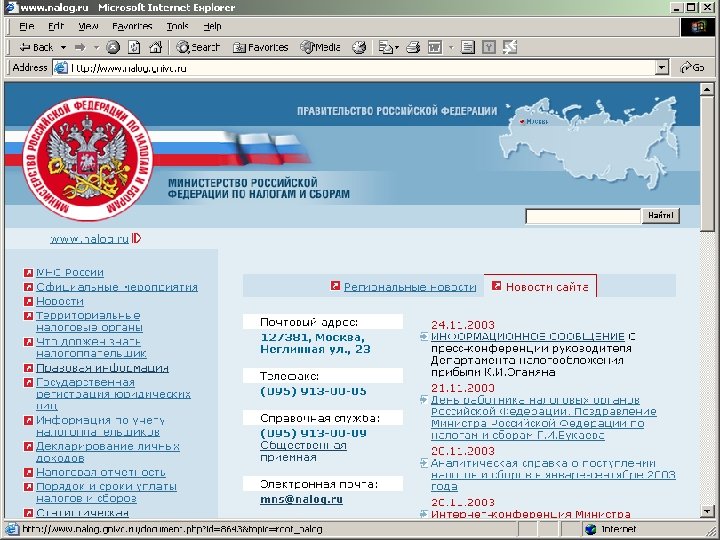Open Официальные мероприятия sidebar link

tap(117, 287)
